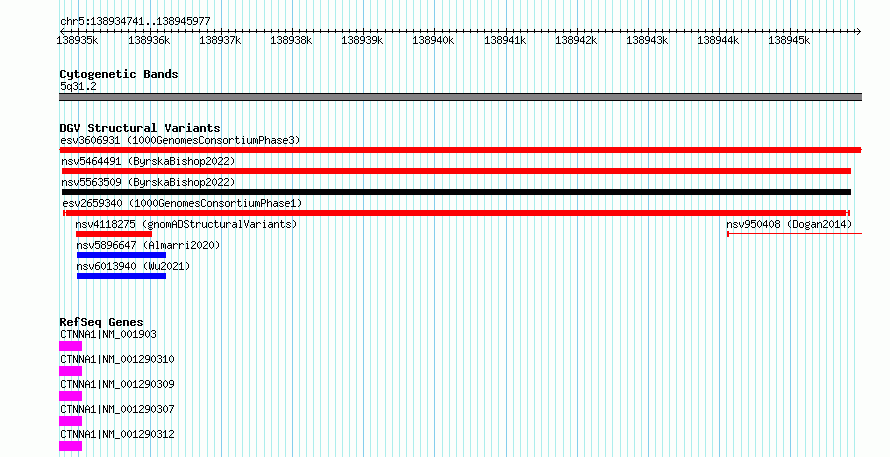Click the short red nsv4118275 bar

[114, 234]
